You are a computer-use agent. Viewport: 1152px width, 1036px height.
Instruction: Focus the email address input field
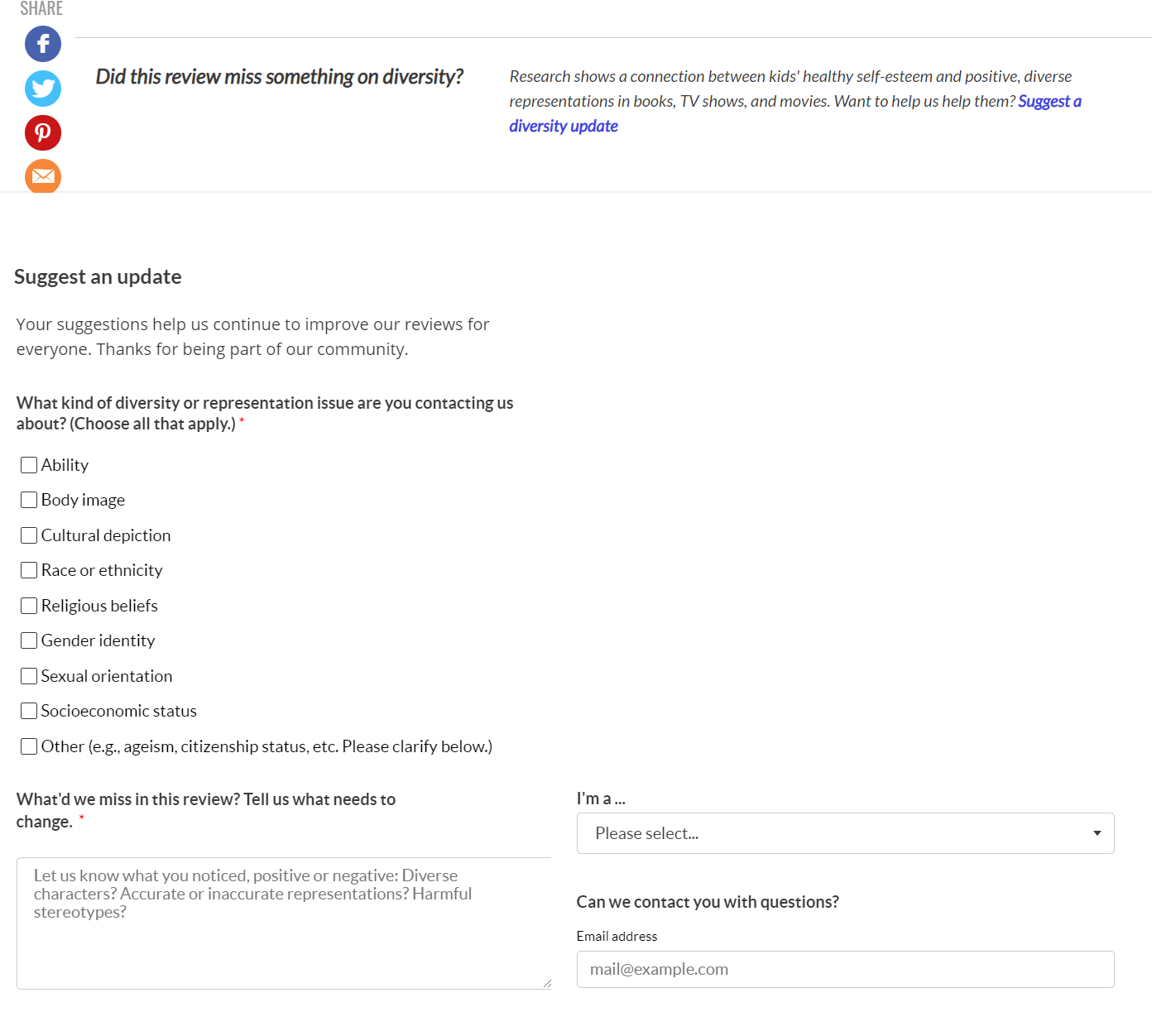(844, 969)
